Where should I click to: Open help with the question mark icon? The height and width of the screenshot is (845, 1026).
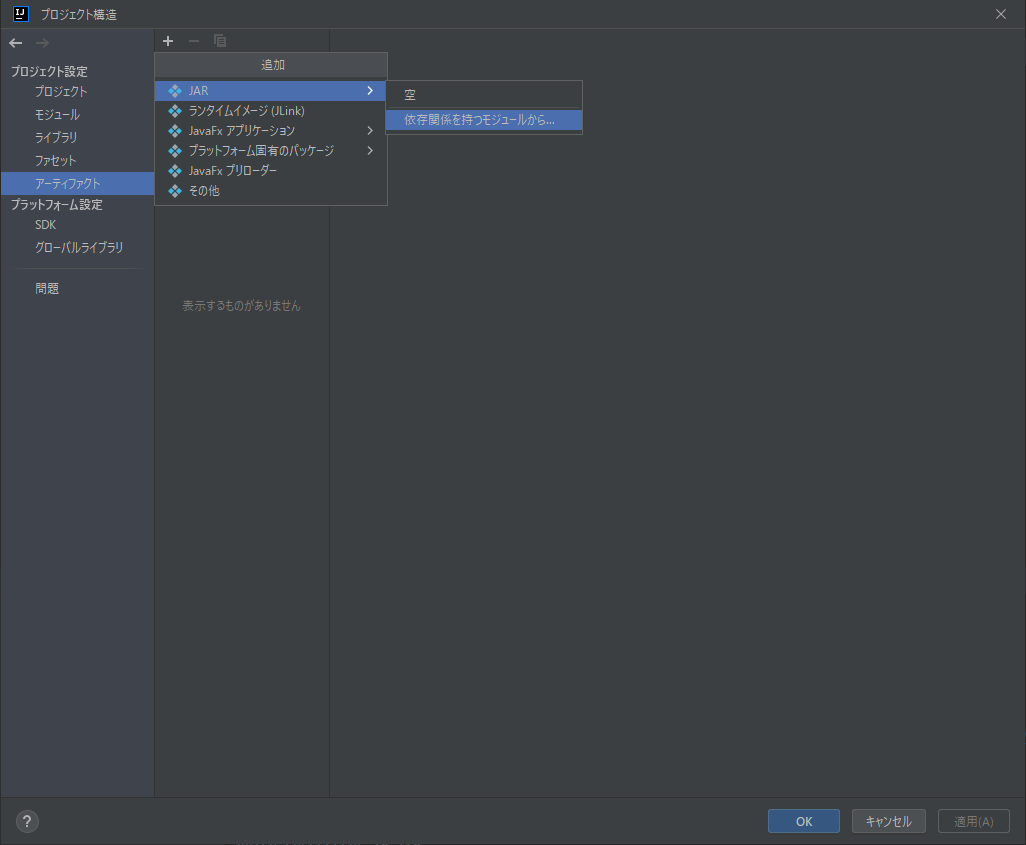click(x=26, y=821)
